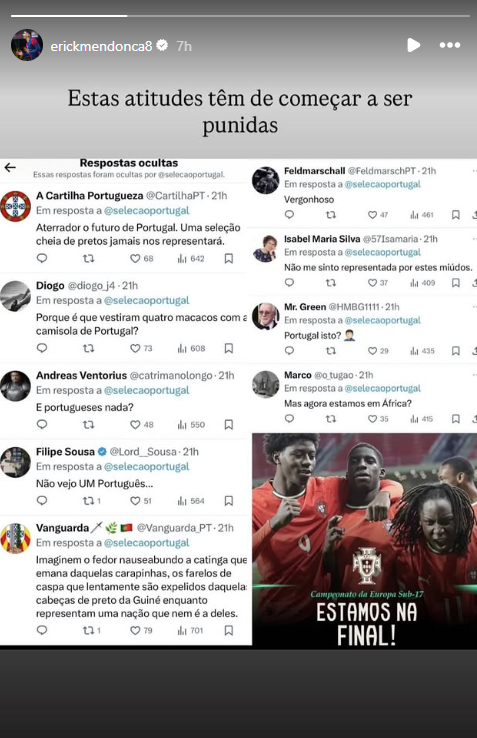477x738 pixels.
Task: Like the Marco reply
Action: (378, 419)
